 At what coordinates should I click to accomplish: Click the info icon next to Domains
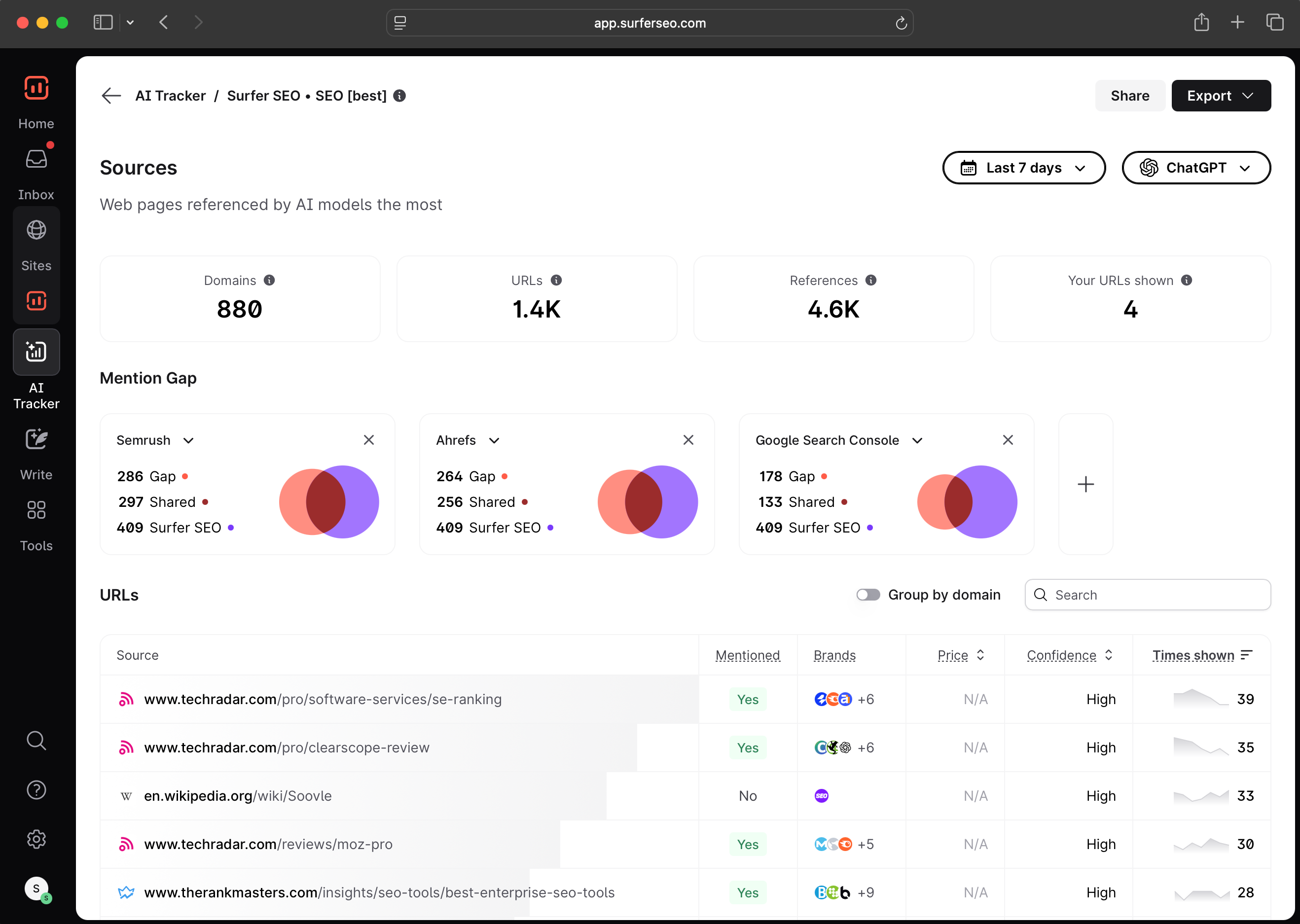click(x=270, y=281)
